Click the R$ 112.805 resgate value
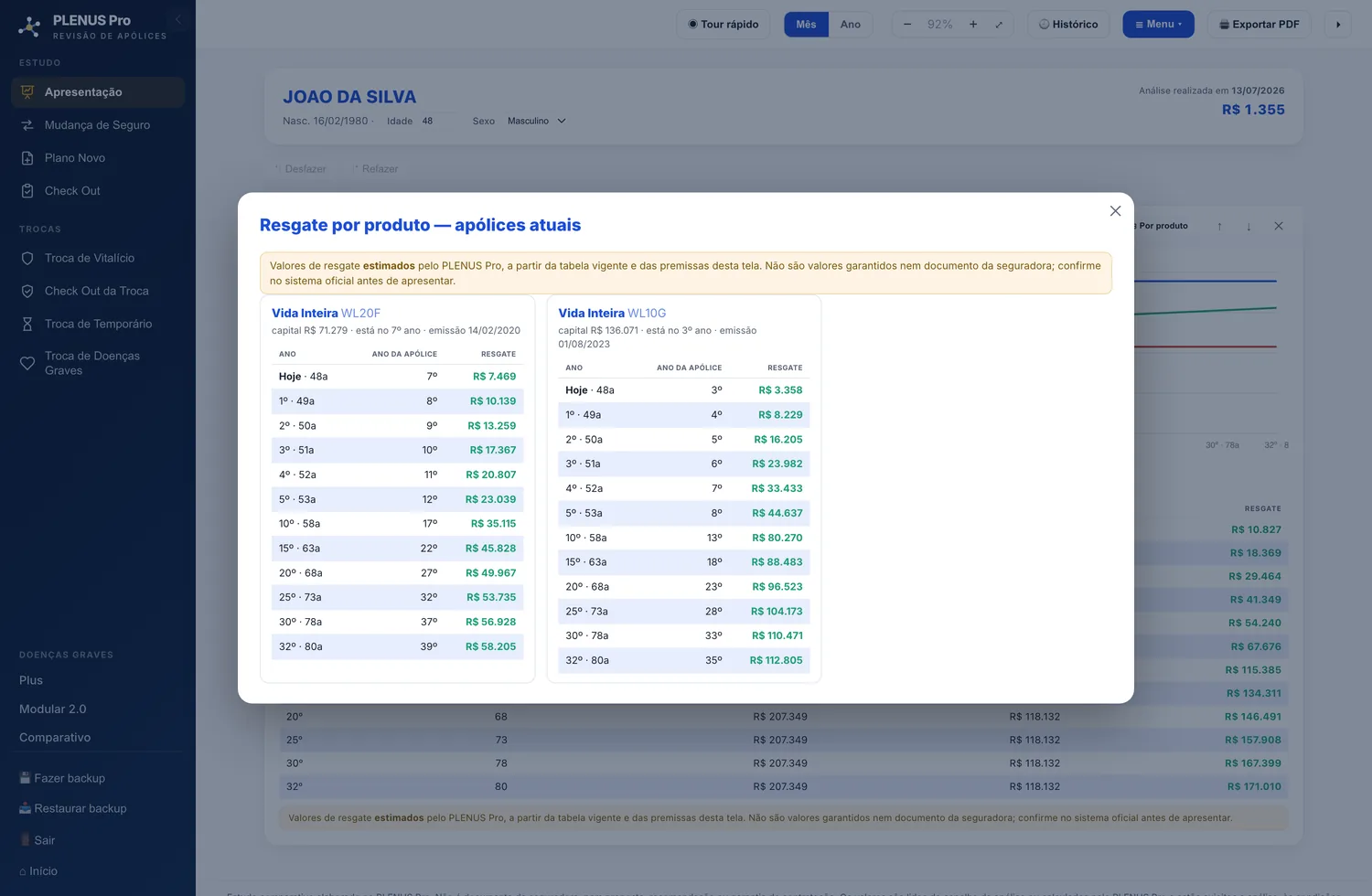 [776, 660]
